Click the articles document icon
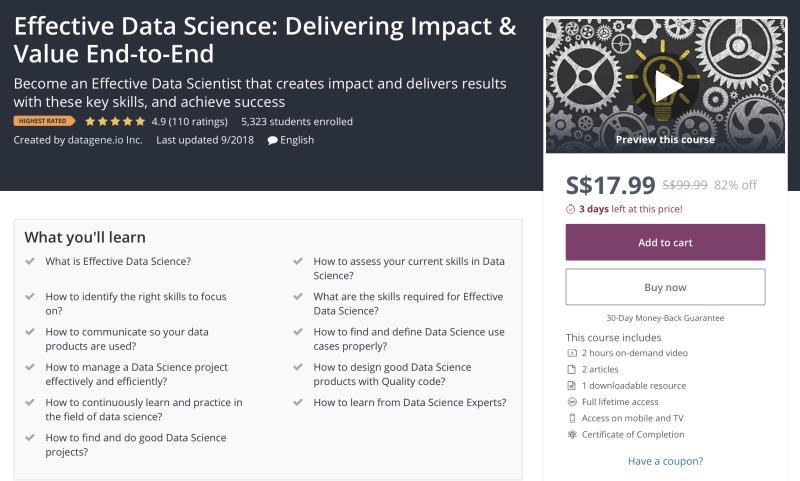Screen dimensions: 800x481 (x=572, y=369)
